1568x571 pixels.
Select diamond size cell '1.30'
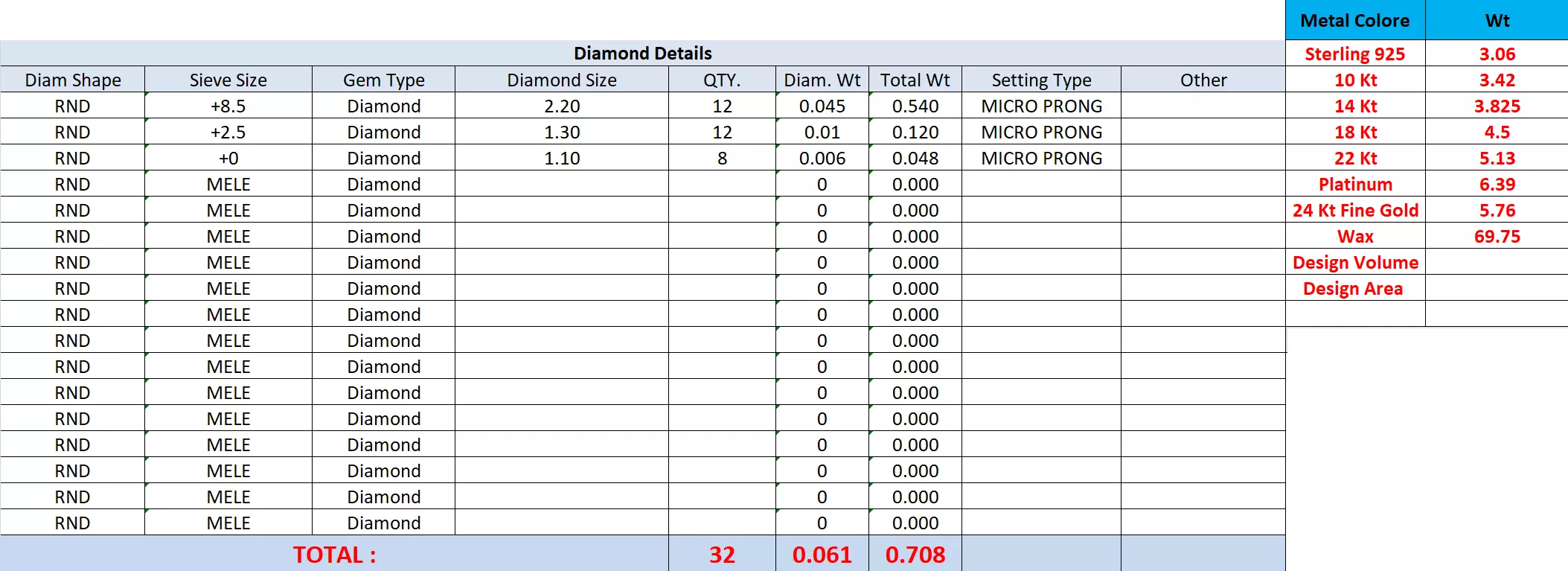562,132
